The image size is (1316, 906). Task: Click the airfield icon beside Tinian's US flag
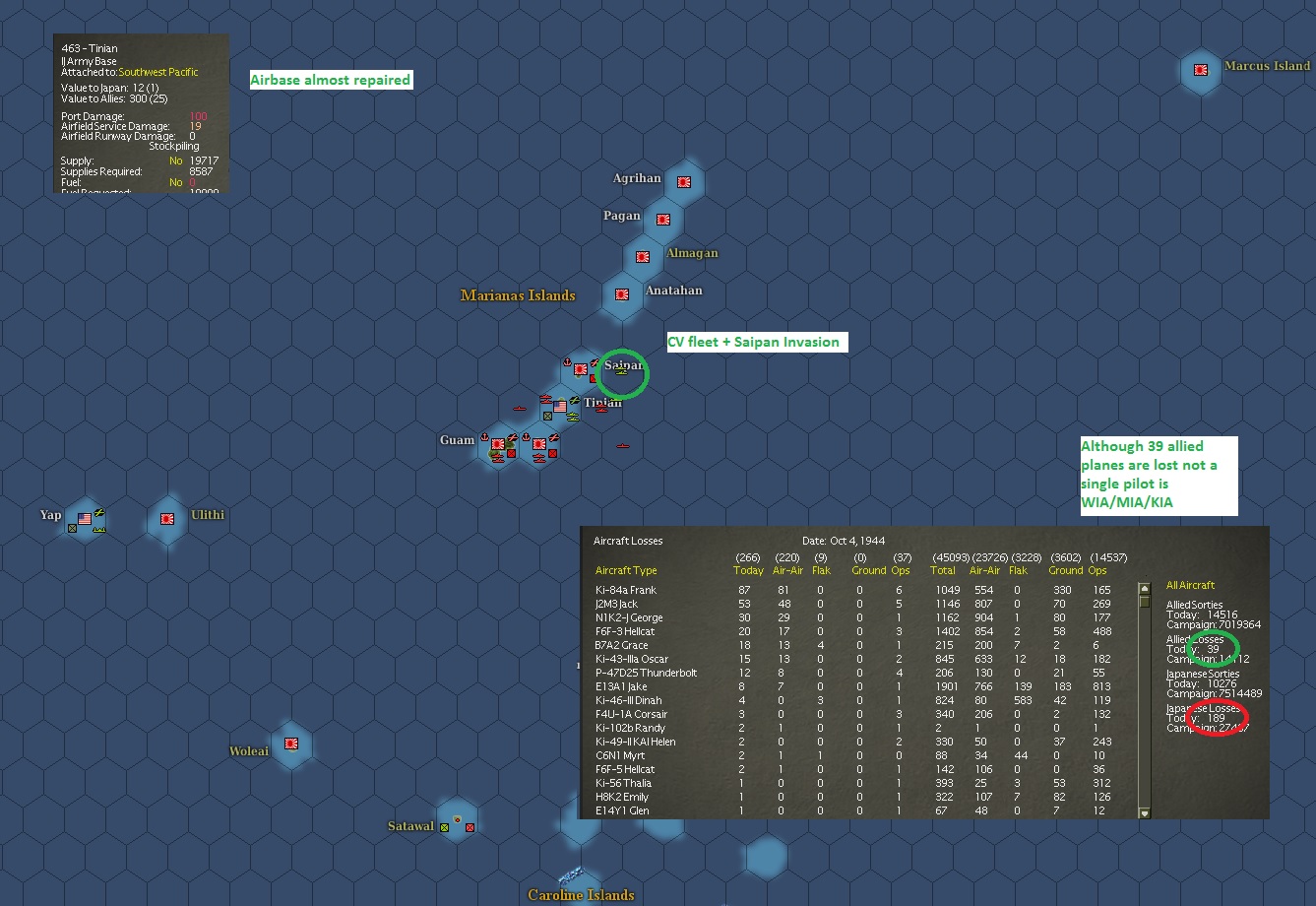[575, 400]
